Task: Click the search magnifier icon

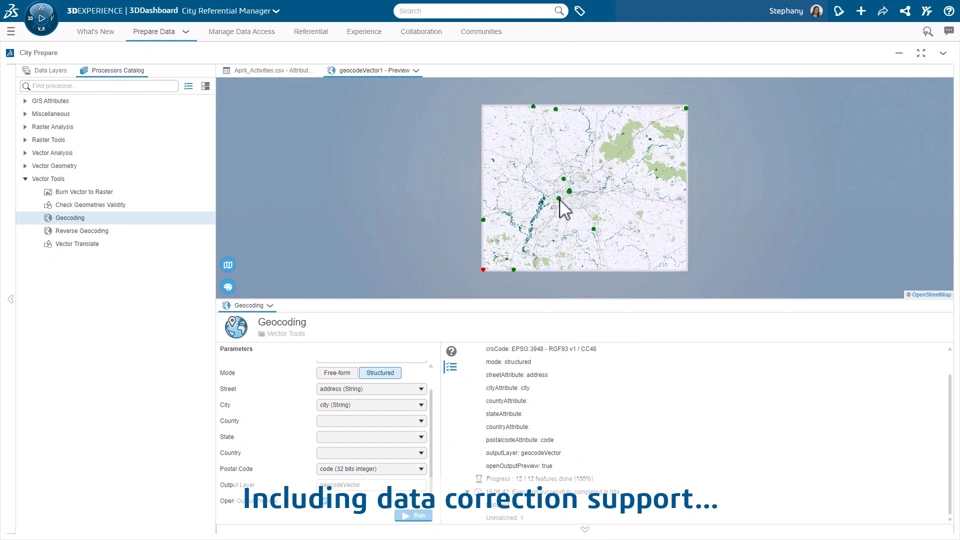Action: (x=559, y=10)
